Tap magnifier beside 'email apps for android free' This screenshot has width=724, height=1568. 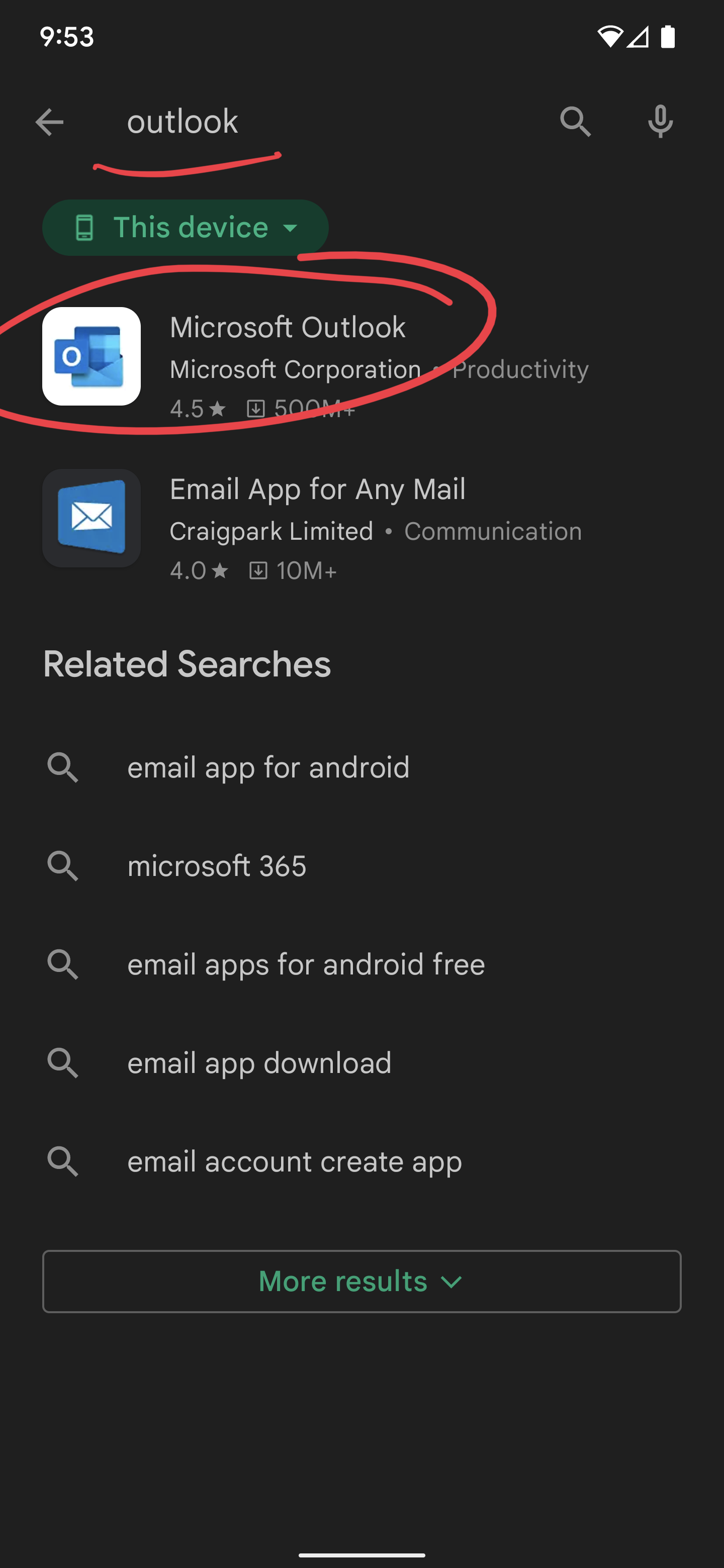63,965
